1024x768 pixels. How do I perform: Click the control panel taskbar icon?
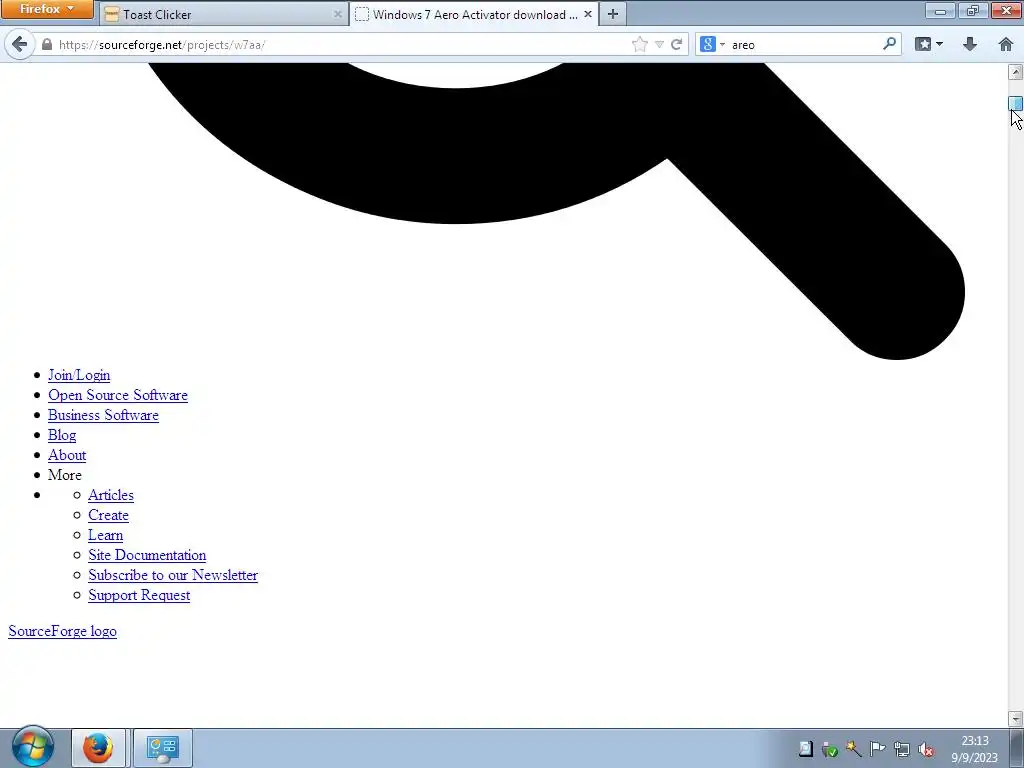[163, 748]
